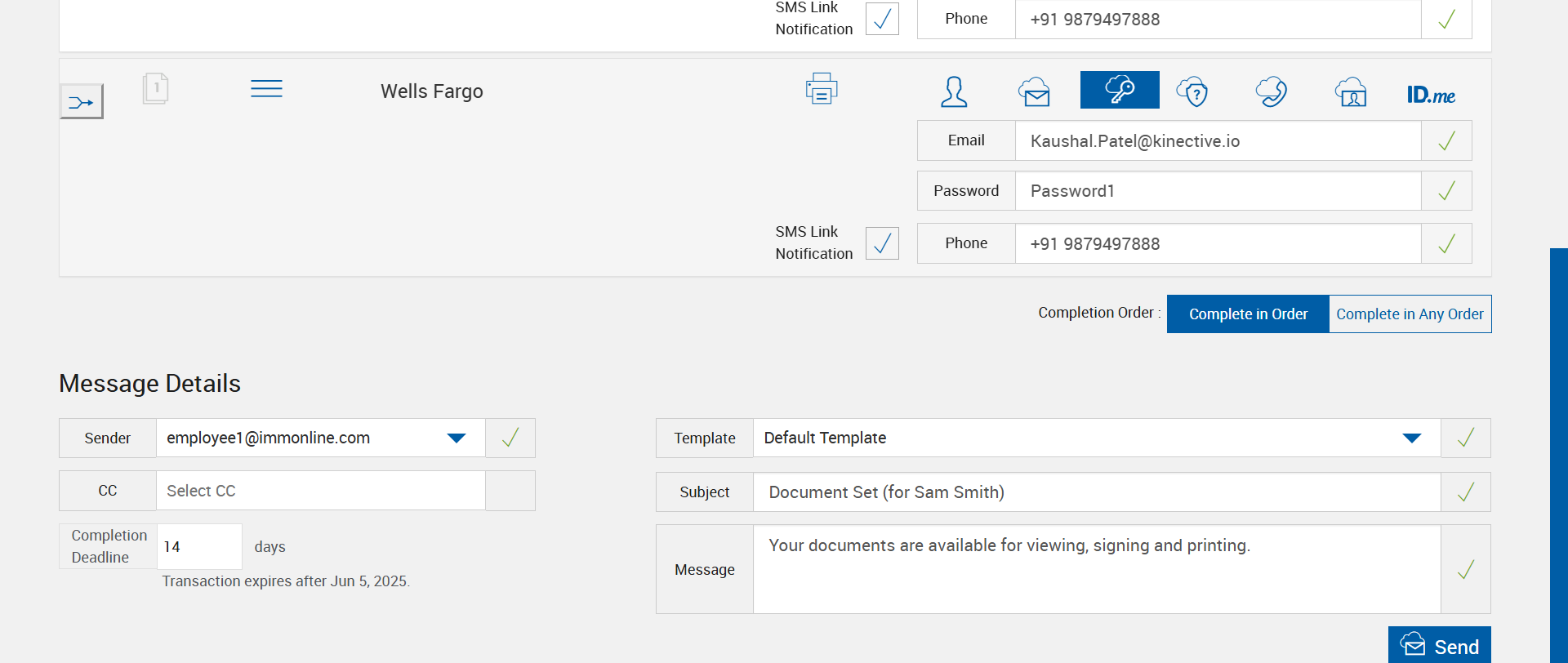Viewport: 1568px width, 663px height.
Task: Click the Subject text field
Action: [1096, 492]
